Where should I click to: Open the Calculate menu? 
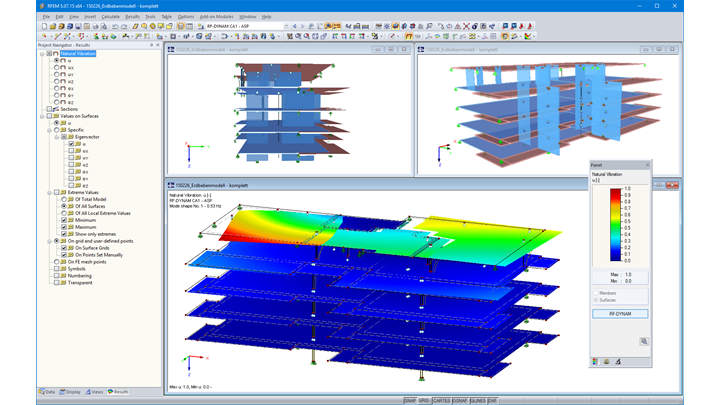(110, 17)
